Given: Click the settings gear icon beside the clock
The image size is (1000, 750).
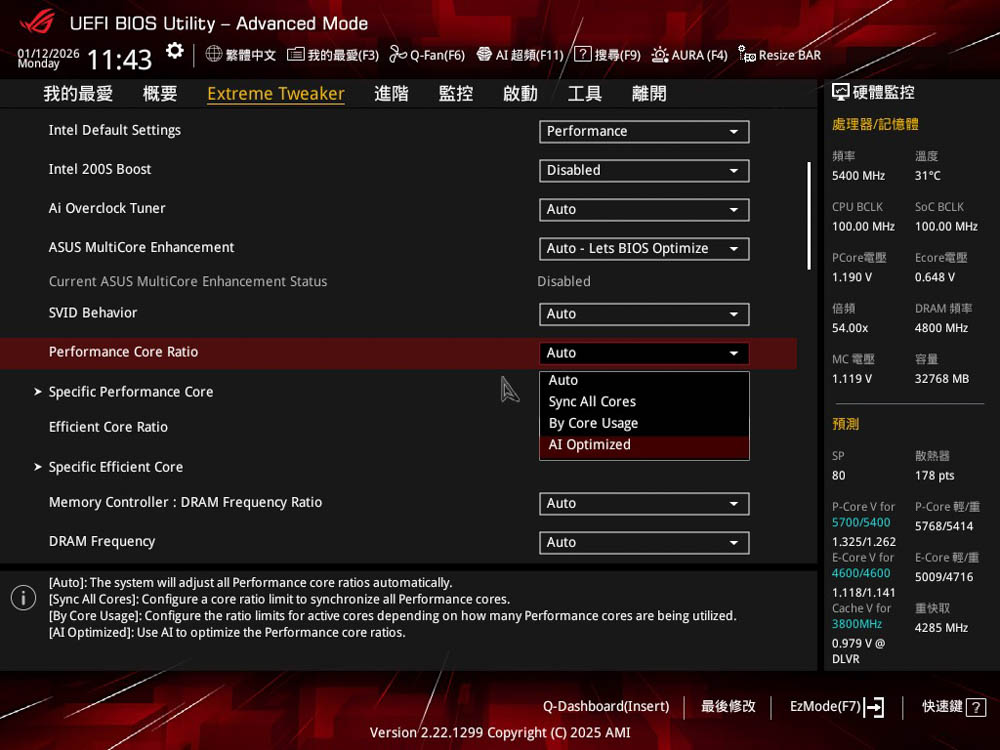Looking at the screenshot, I should click(x=175, y=51).
